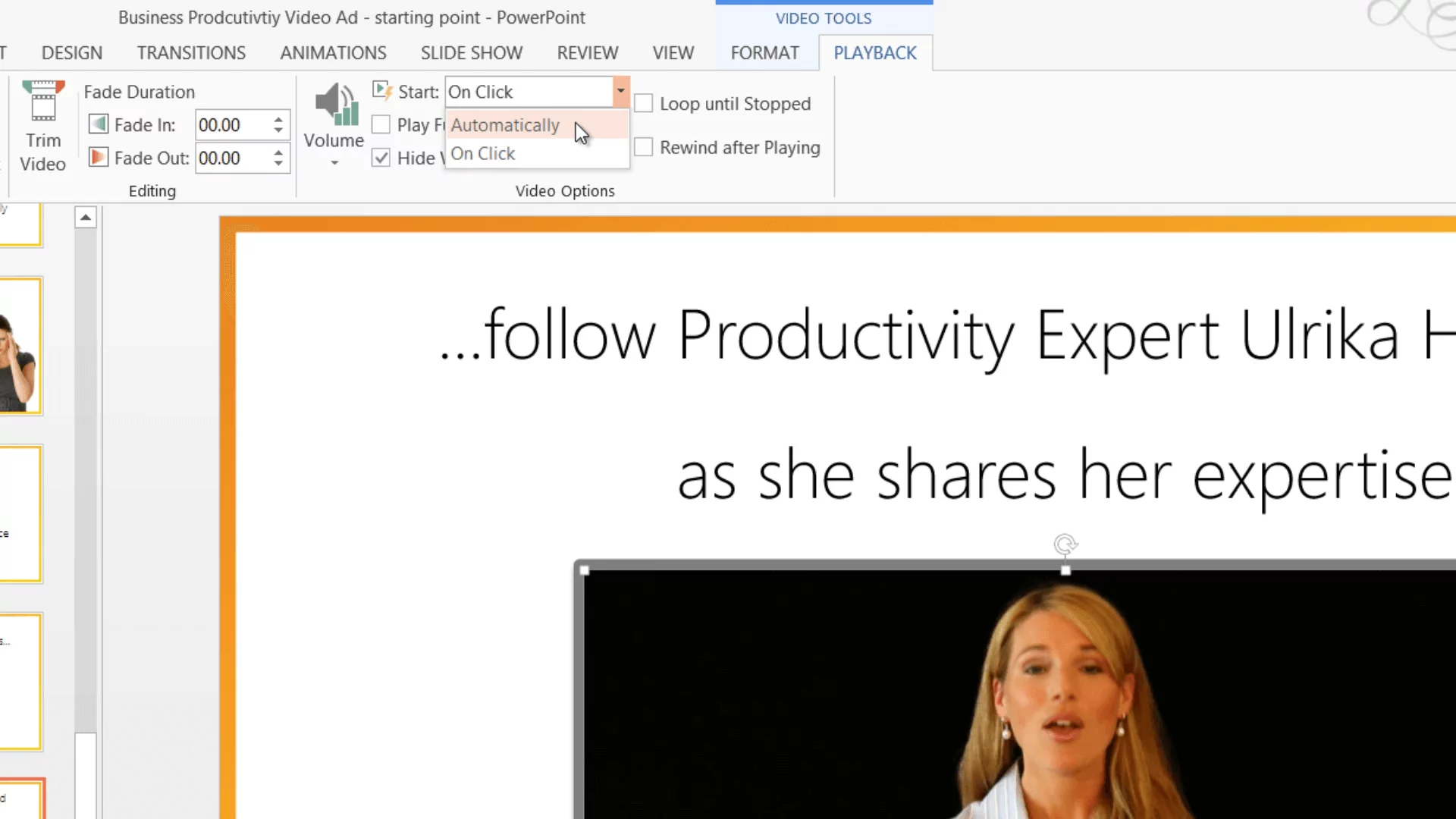Screen dimensions: 1456x819
Task: Click the slide panel scroll-up arrow
Action: pos(86,218)
